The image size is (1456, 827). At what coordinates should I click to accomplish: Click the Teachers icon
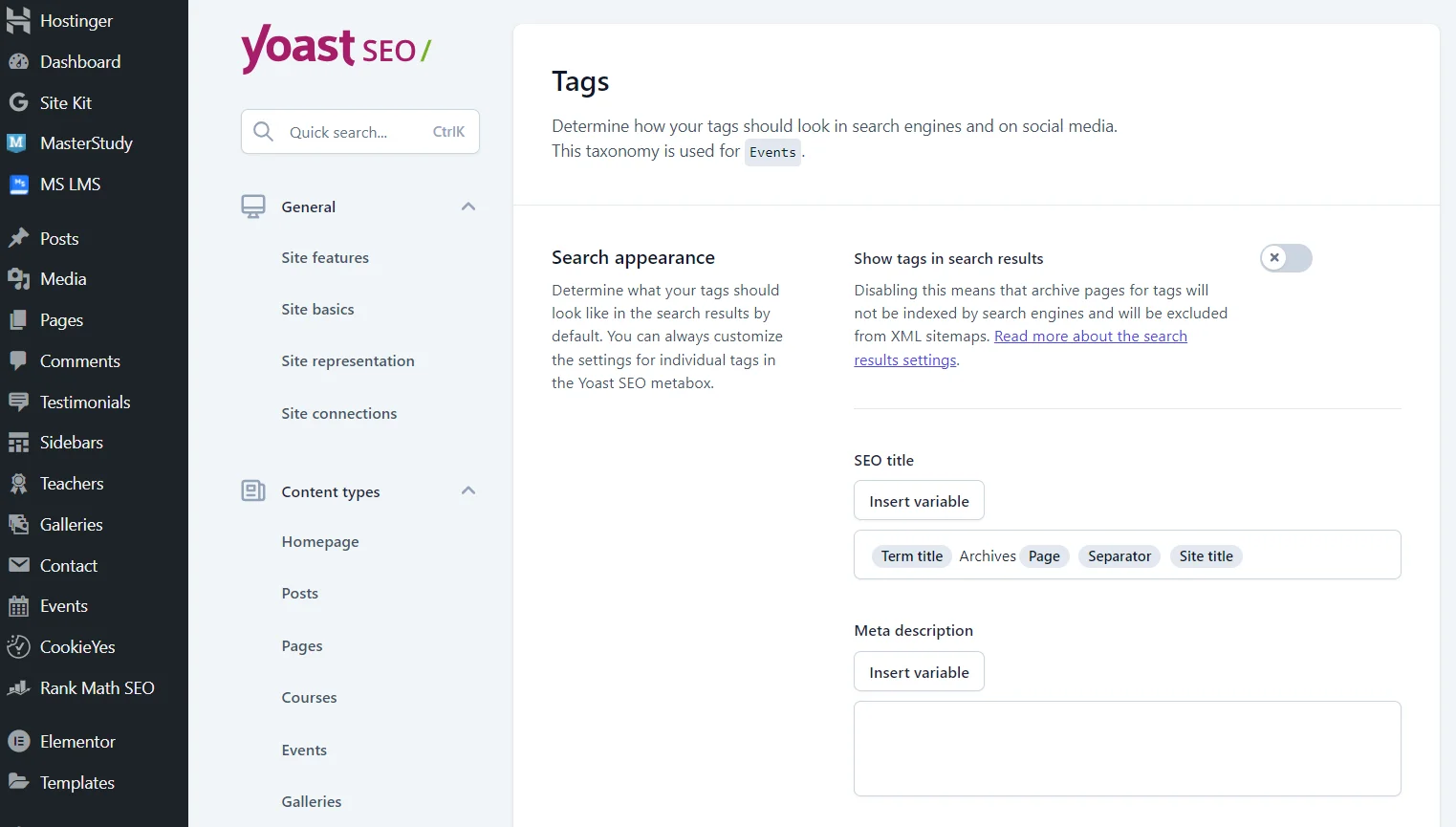coord(18,483)
